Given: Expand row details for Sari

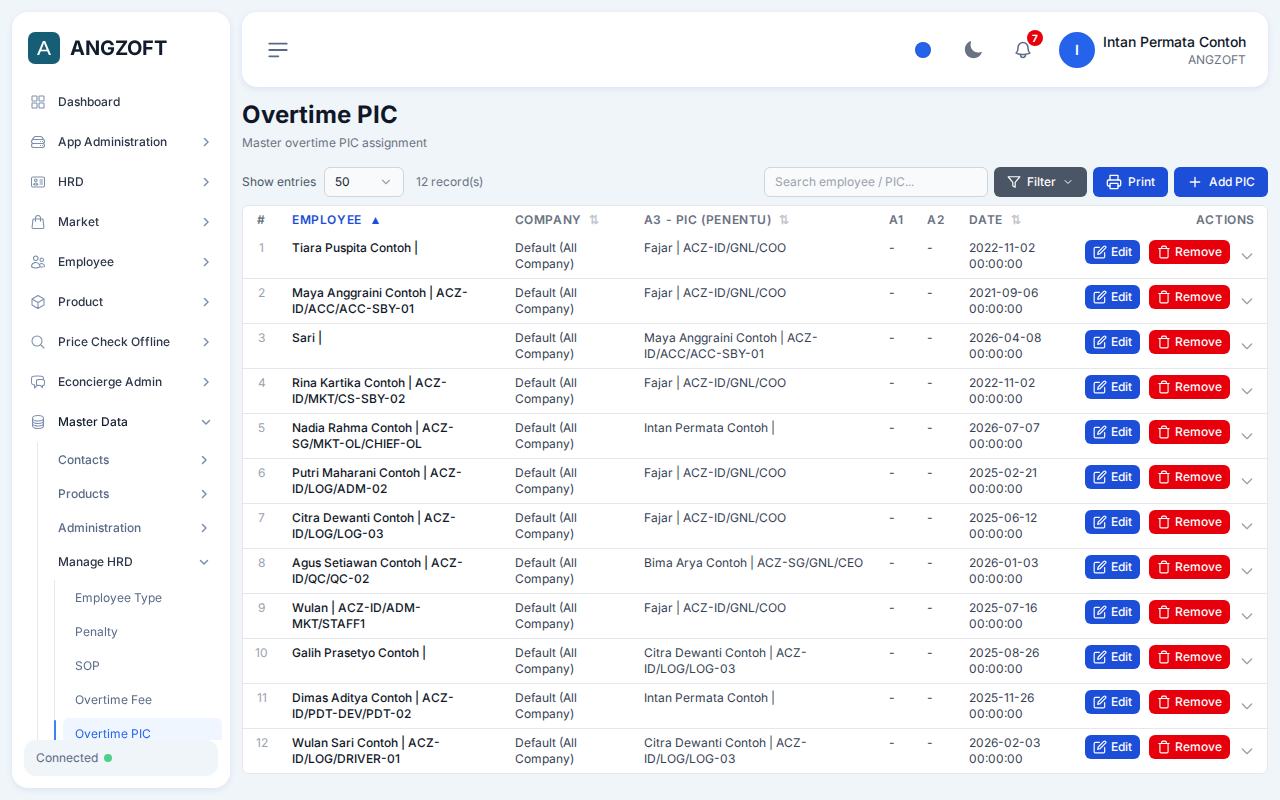Looking at the screenshot, I should click(x=1247, y=346).
